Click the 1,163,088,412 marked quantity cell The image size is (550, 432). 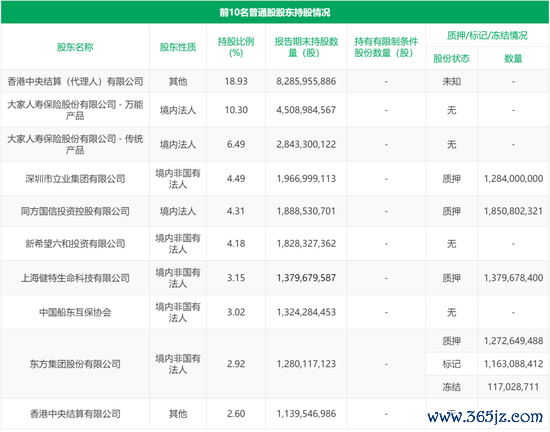[x=513, y=364]
